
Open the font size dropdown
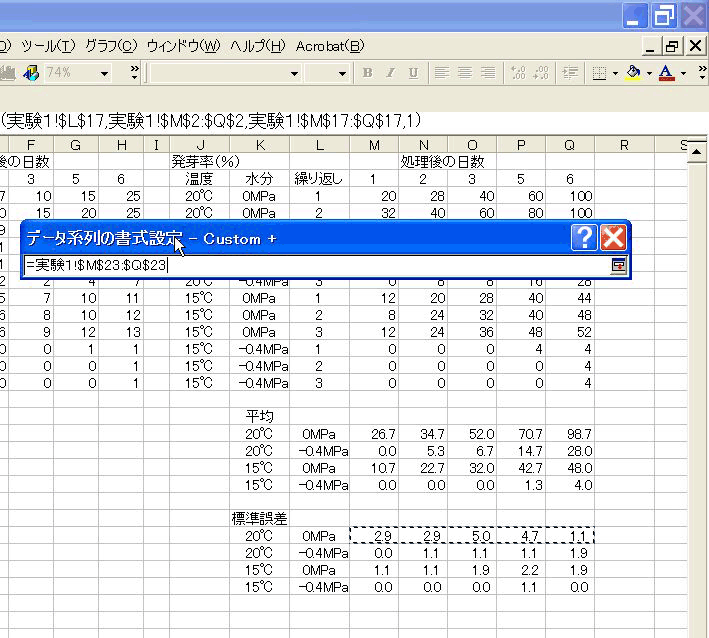[342, 73]
